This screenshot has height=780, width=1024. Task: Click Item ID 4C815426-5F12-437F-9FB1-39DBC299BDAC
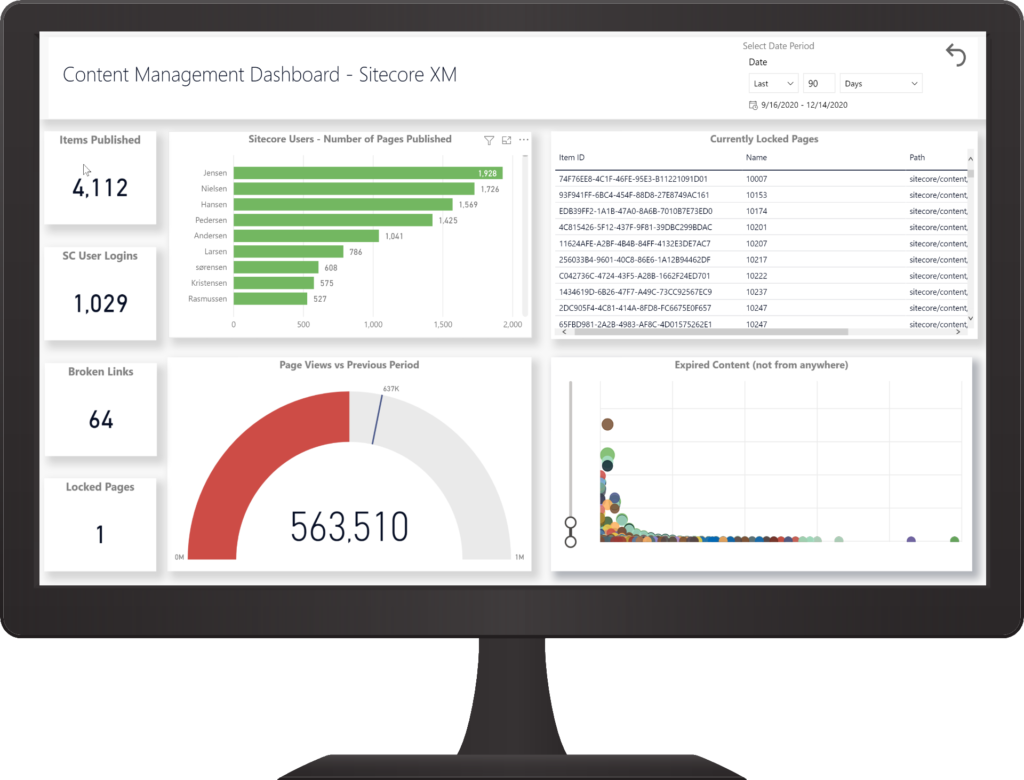pos(635,227)
